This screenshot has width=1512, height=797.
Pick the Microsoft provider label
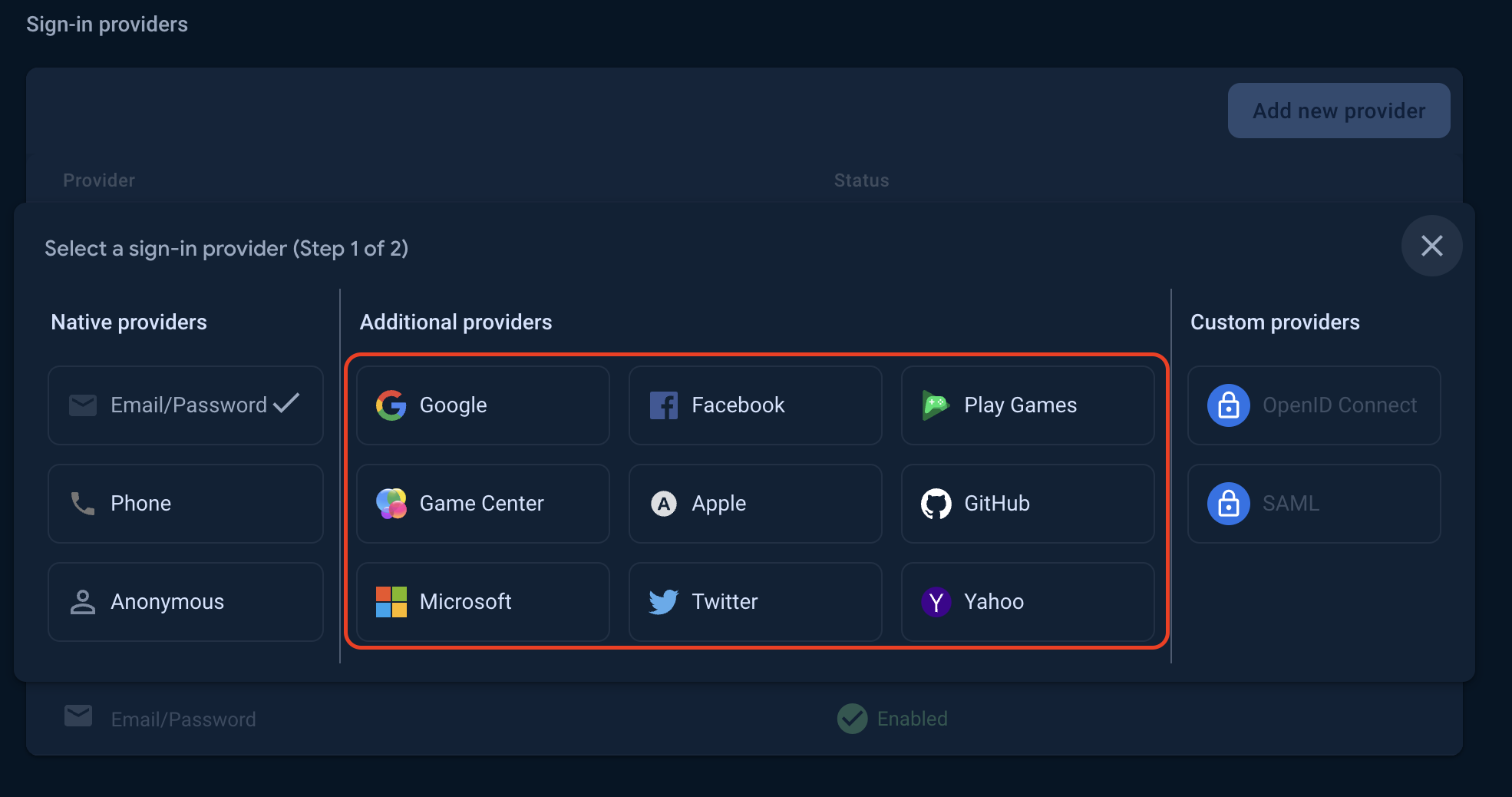tap(465, 602)
